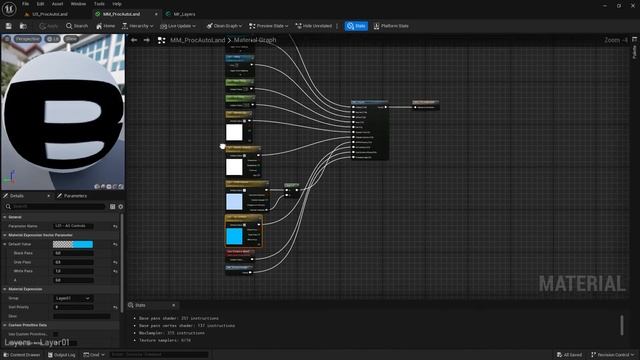Toggle the Live Update button
The image size is (640, 360).
(x=178, y=26)
